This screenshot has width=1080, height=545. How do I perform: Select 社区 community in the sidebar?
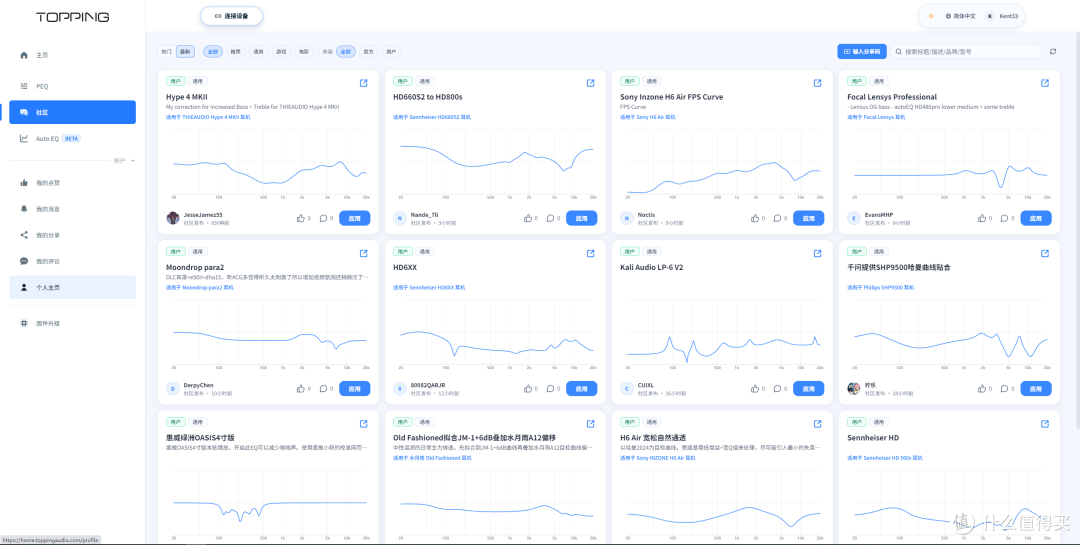coord(72,112)
